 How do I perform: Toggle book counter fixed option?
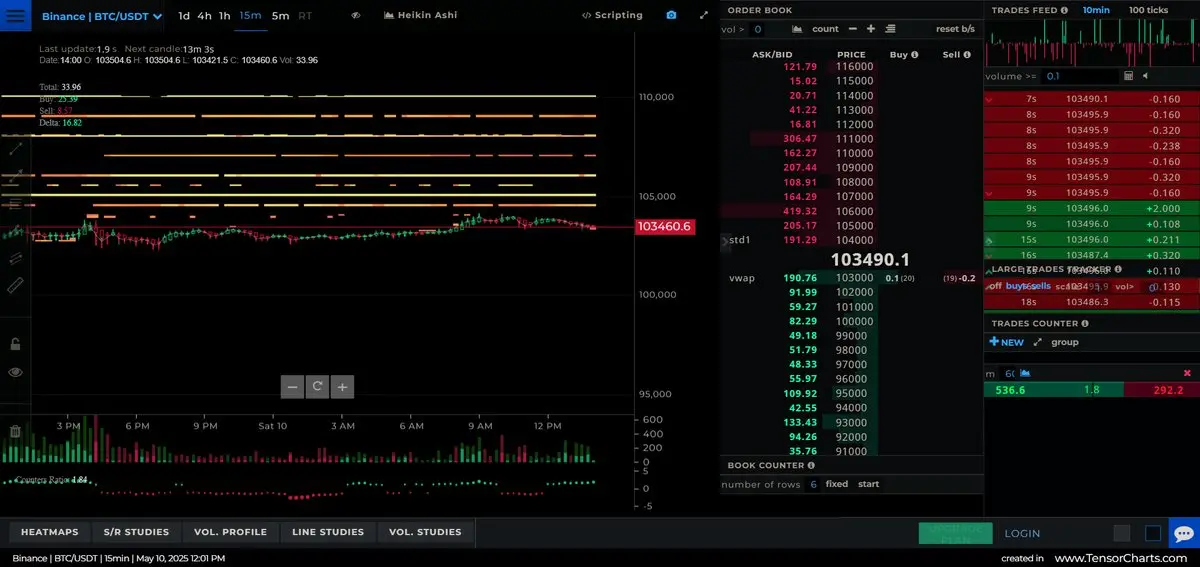click(837, 484)
